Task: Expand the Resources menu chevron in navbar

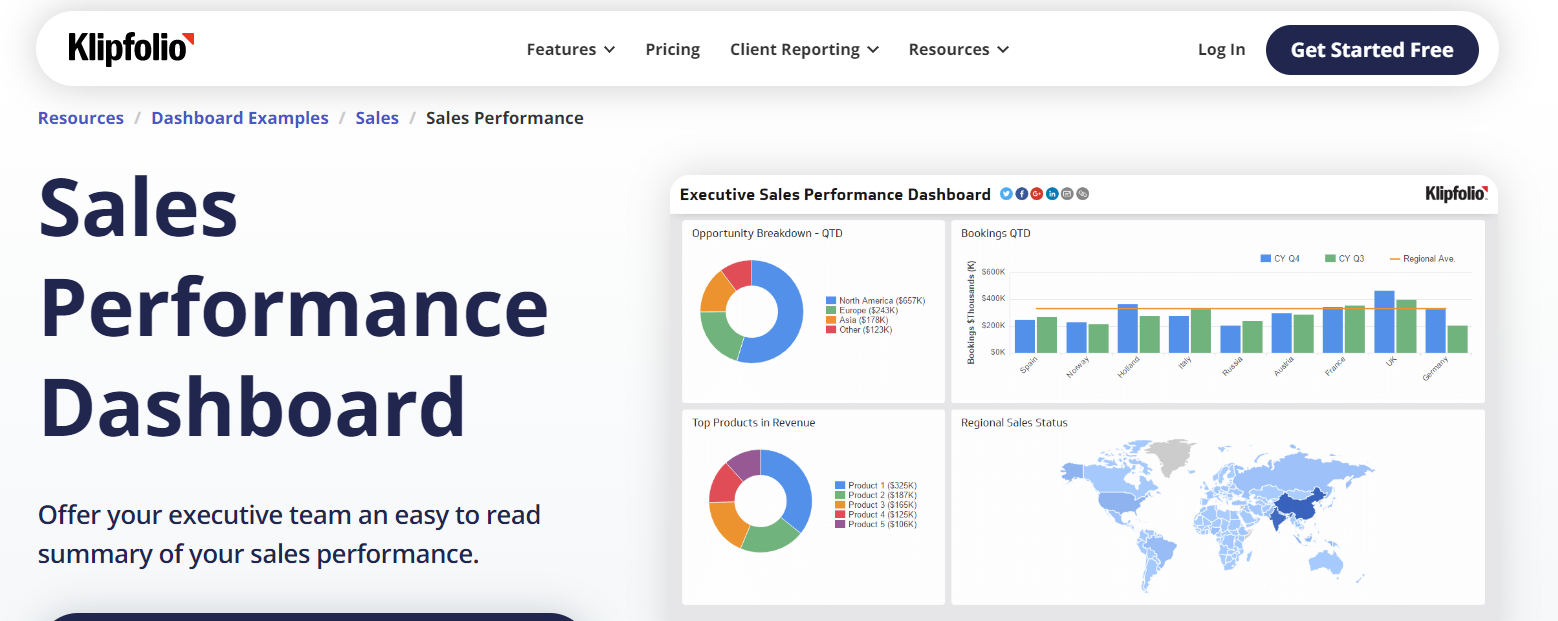Action: tap(1003, 50)
